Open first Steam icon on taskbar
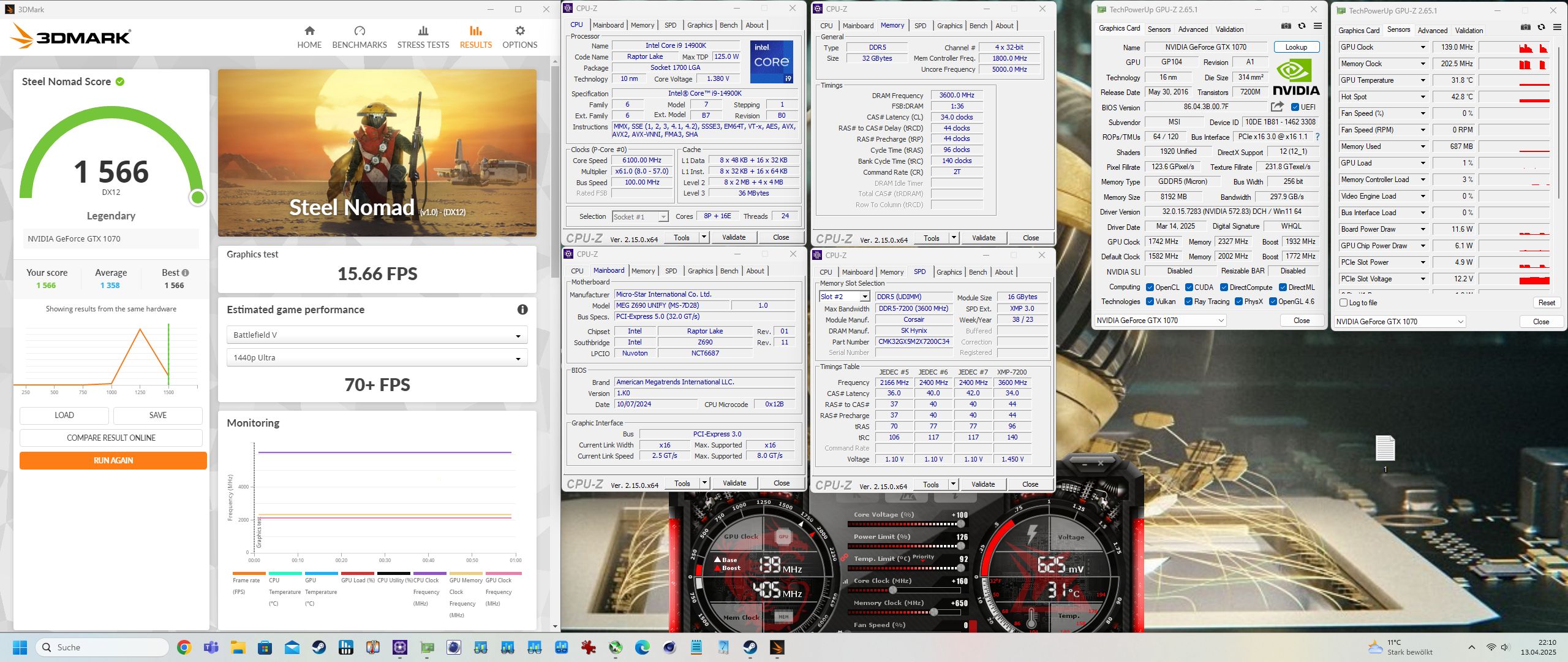 coord(318,647)
